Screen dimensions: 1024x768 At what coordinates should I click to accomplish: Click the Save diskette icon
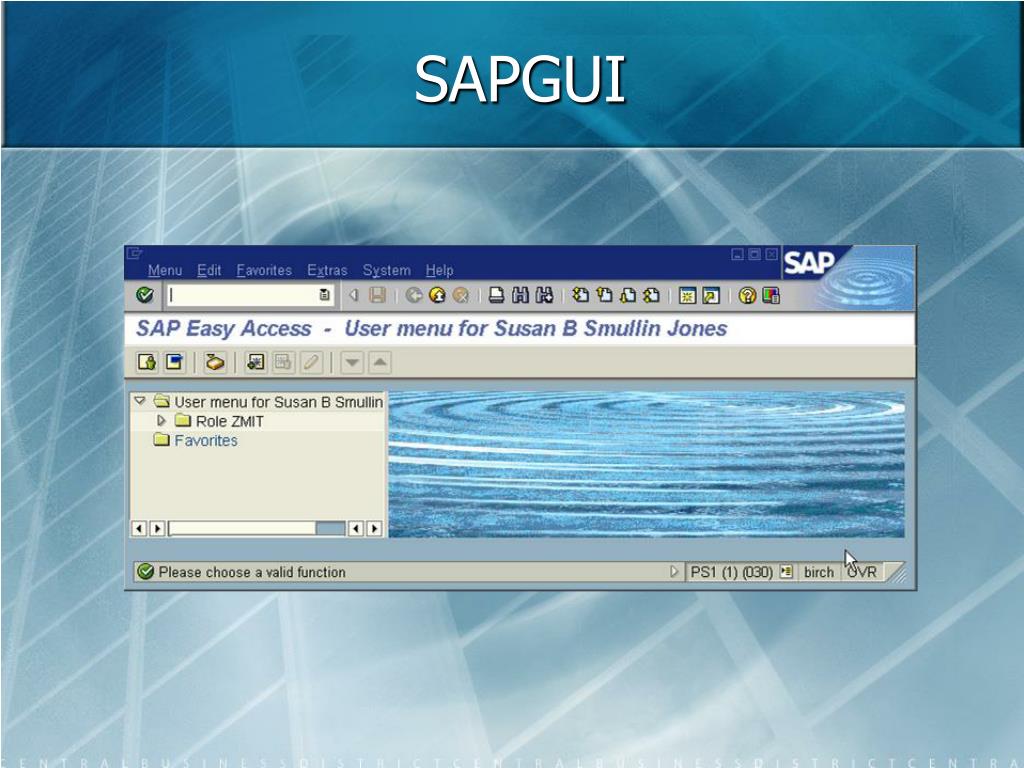[377, 295]
